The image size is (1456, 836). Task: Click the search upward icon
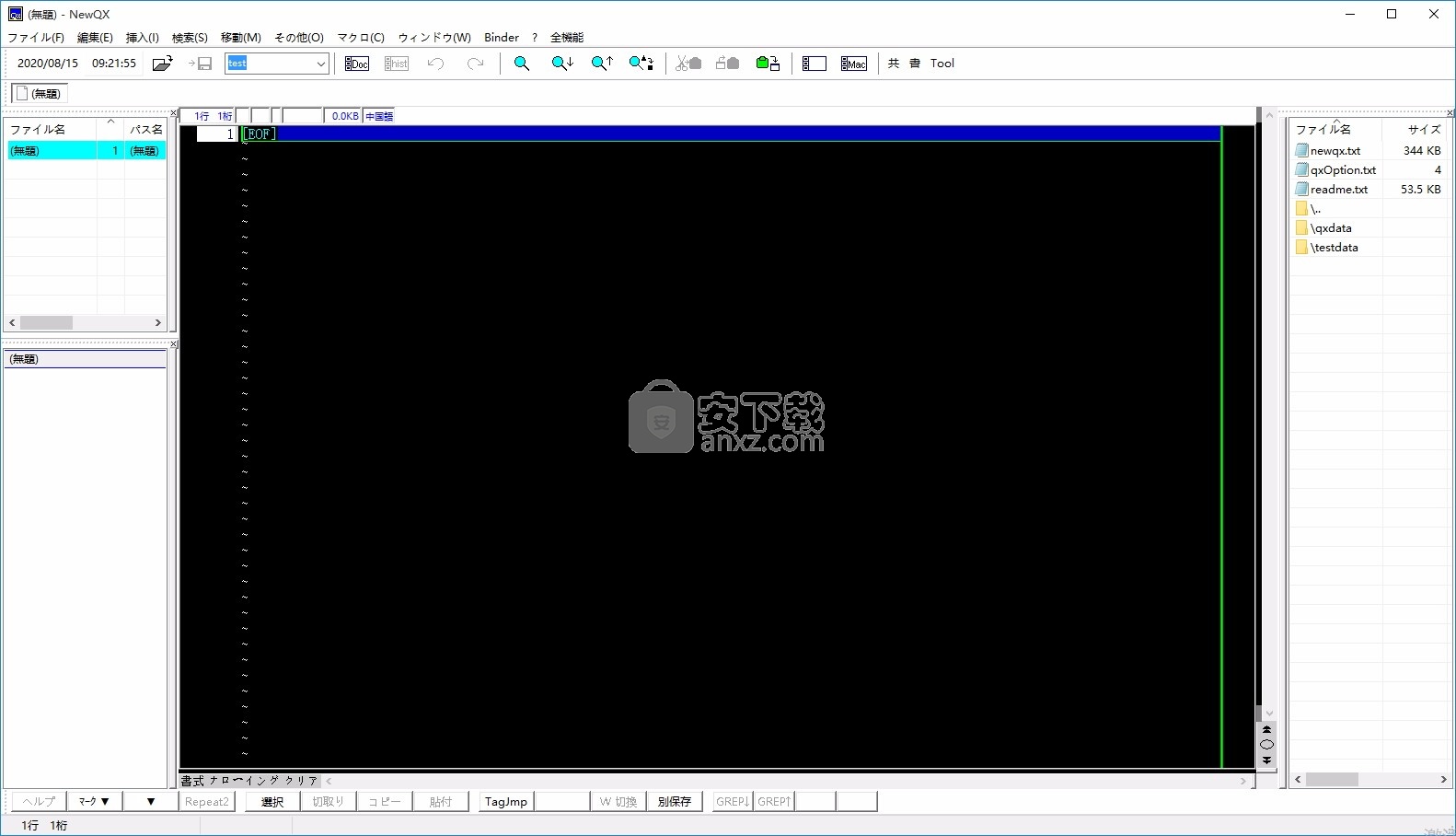(x=602, y=64)
